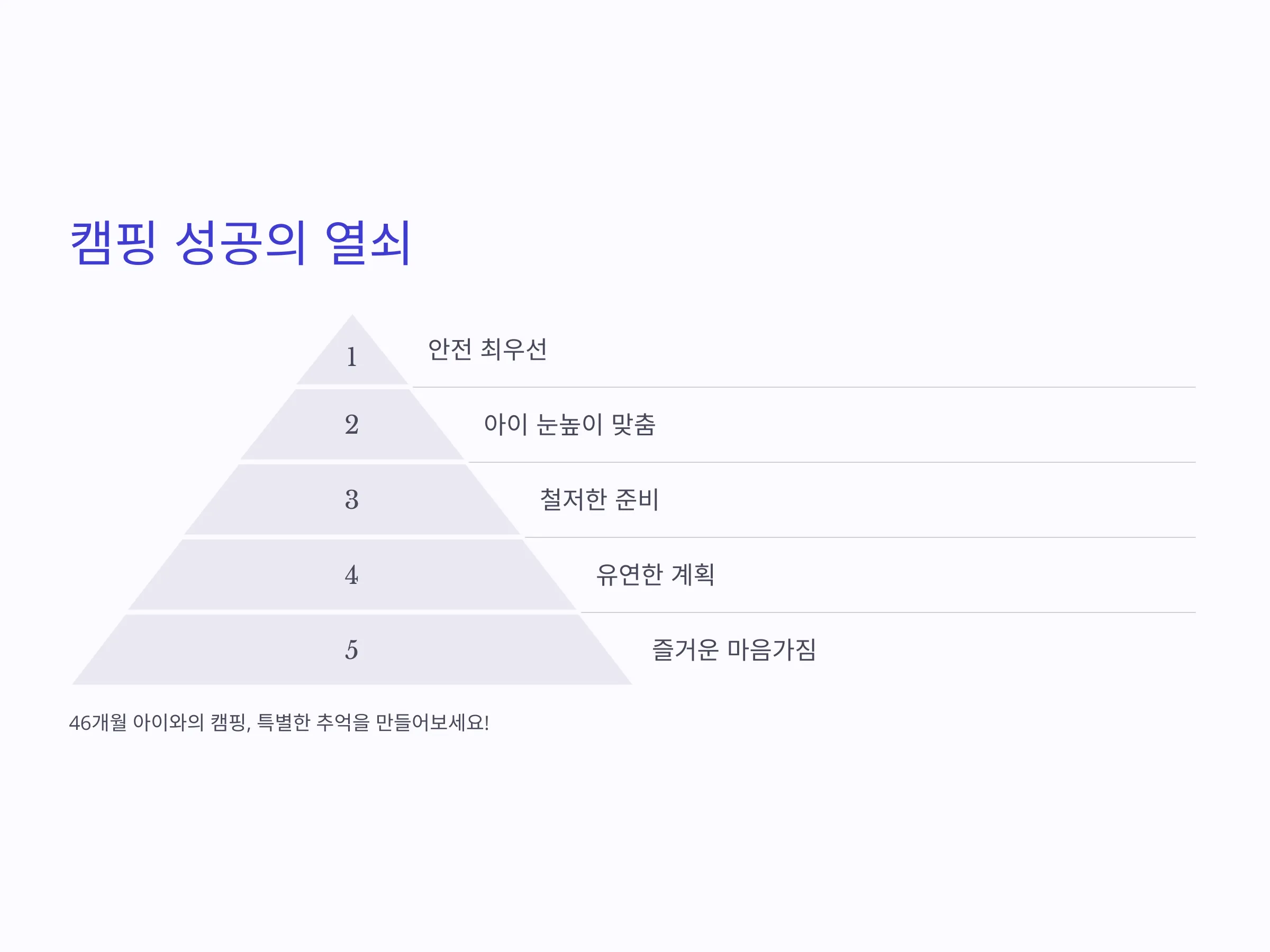Click the divider line below 안전 최우선
Image resolution: width=1270 pixels, height=952 pixels.
click(804, 387)
